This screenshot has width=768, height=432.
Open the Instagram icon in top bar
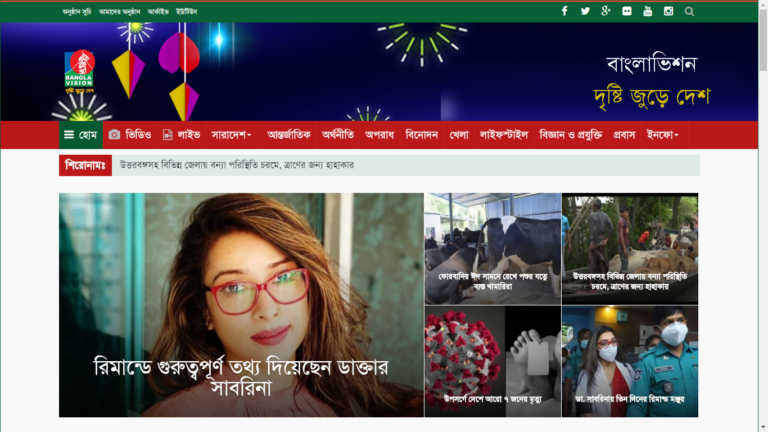(668, 11)
